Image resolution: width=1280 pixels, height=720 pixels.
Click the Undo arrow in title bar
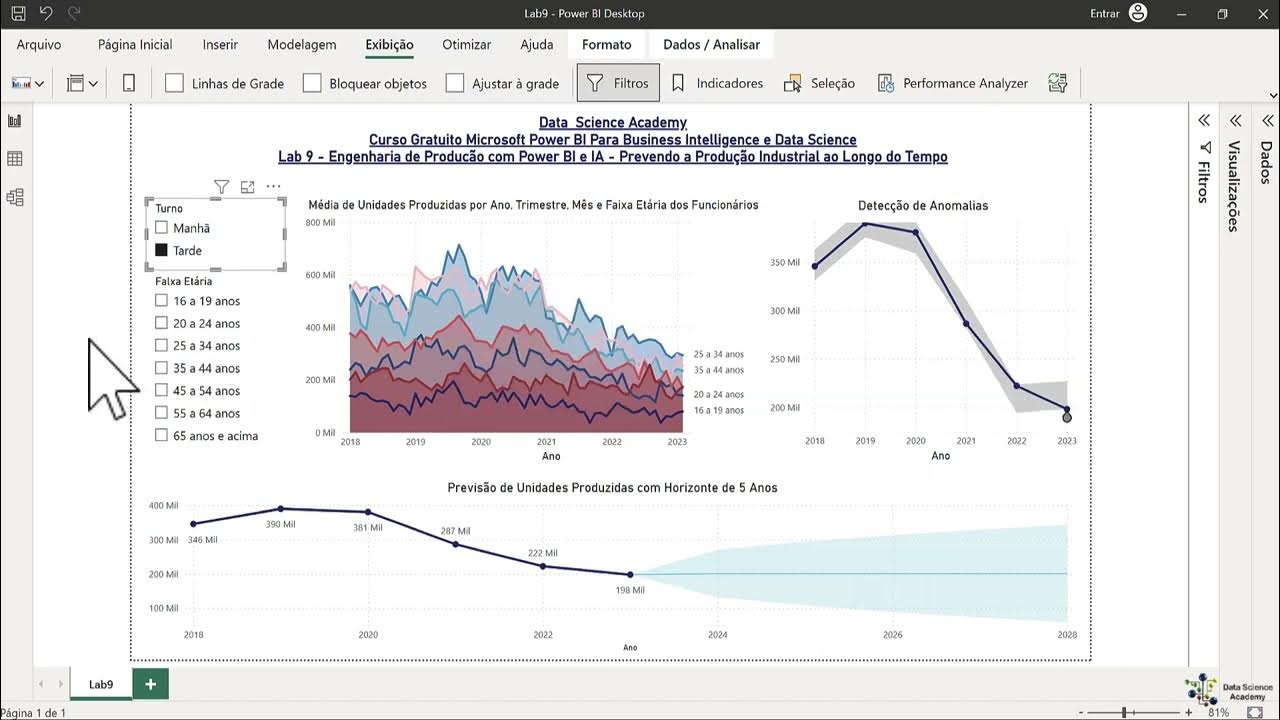(x=46, y=14)
